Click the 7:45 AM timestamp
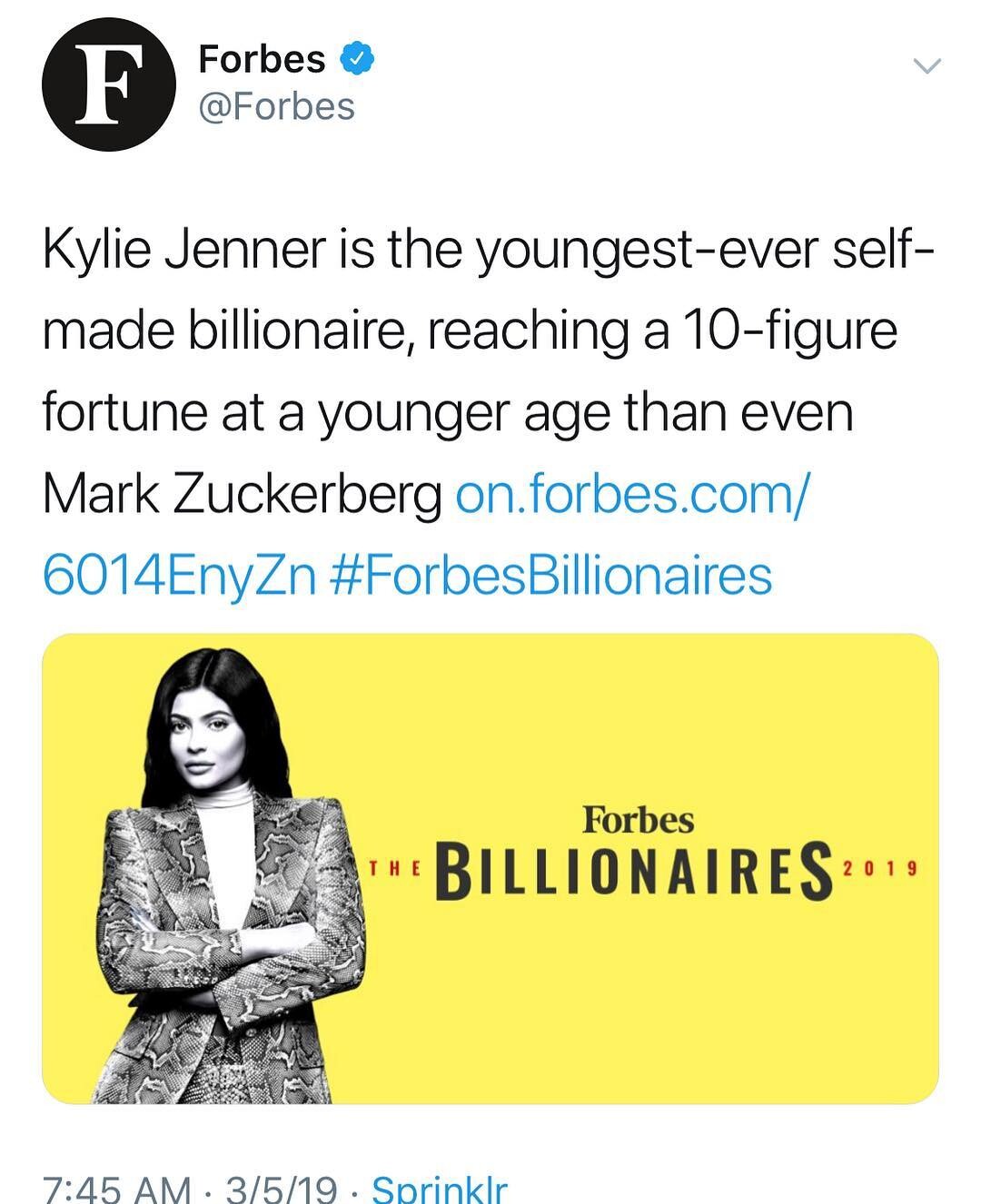 pos(117,1188)
